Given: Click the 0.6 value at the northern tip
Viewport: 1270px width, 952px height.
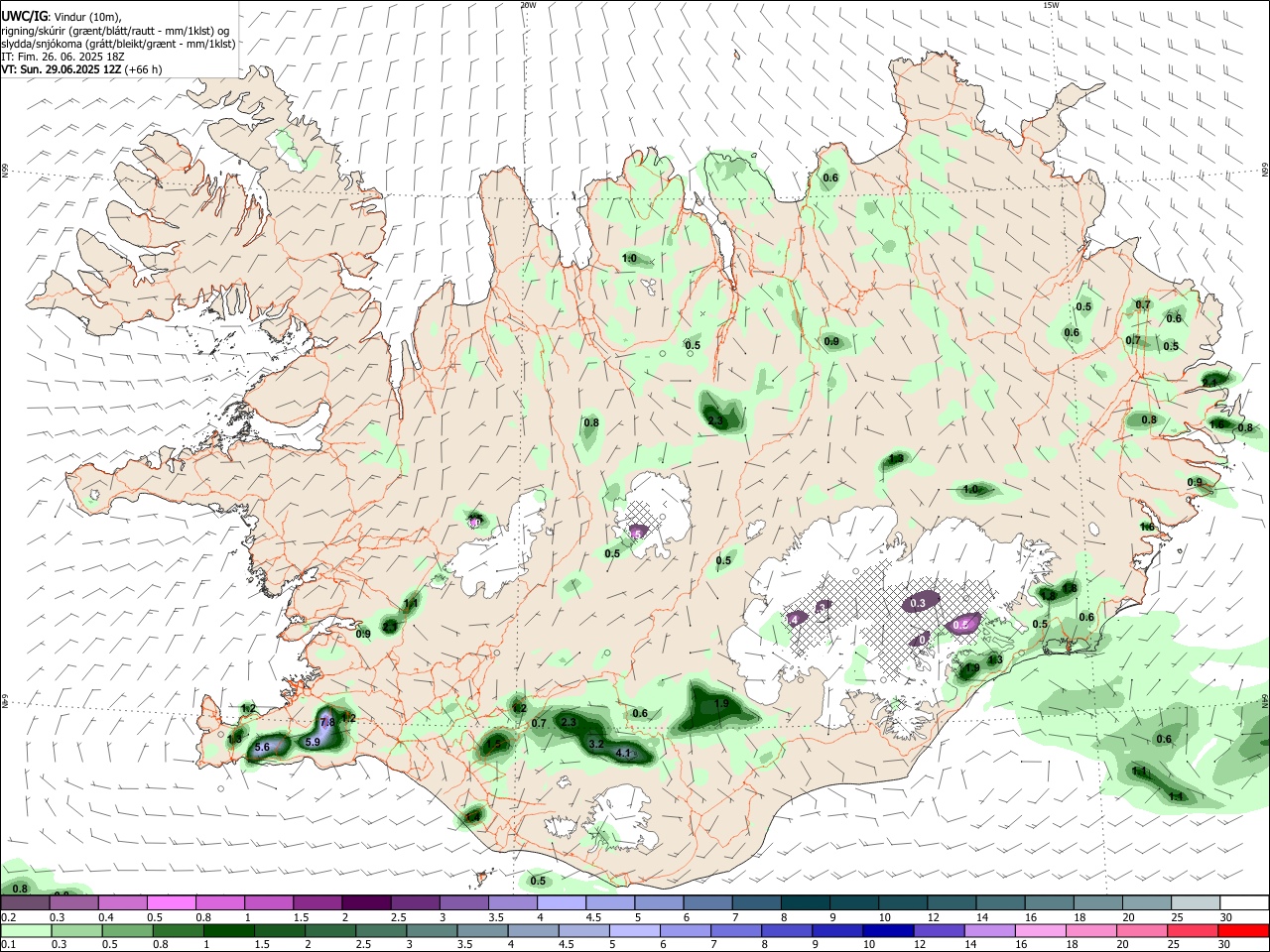Looking at the screenshot, I should click(x=830, y=178).
